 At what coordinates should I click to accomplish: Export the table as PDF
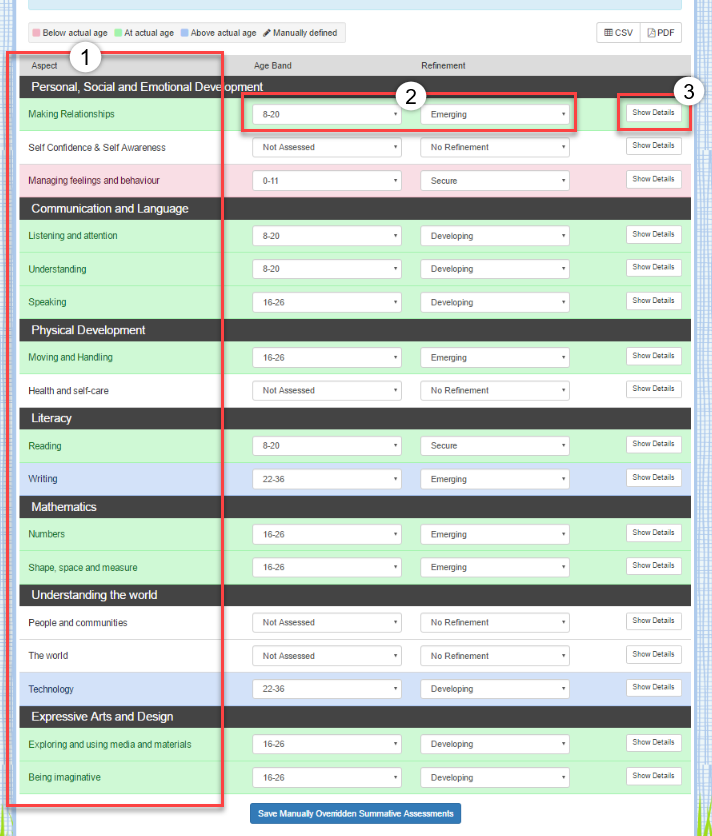(x=661, y=33)
